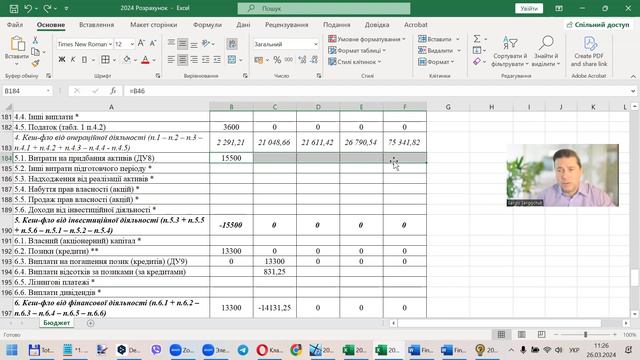Switch to the Формули tab

pyautogui.click(x=207, y=24)
